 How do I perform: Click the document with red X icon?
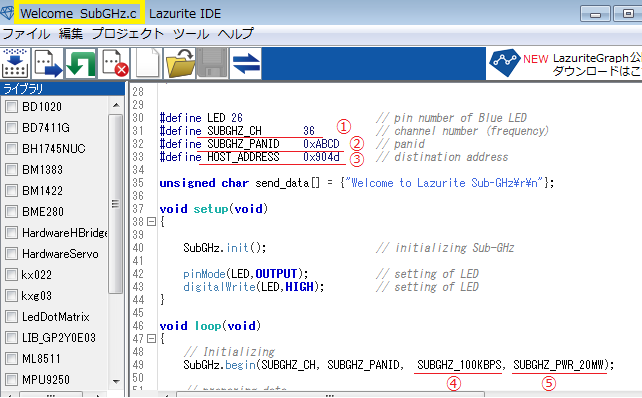tap(114, 63)
